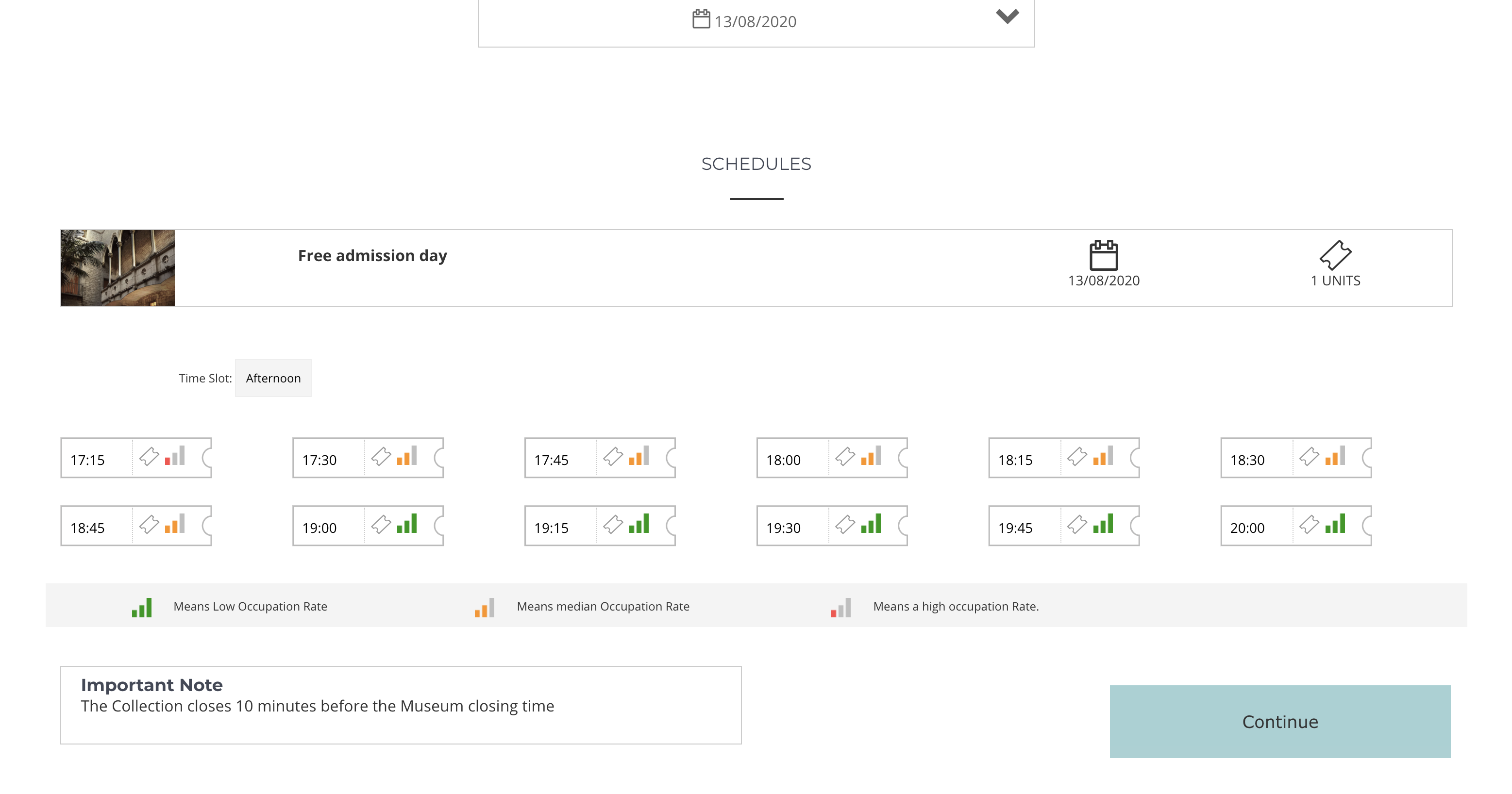Click the red high occupation legend icon
Screen dimensions: 1512x794
[840, 607]
